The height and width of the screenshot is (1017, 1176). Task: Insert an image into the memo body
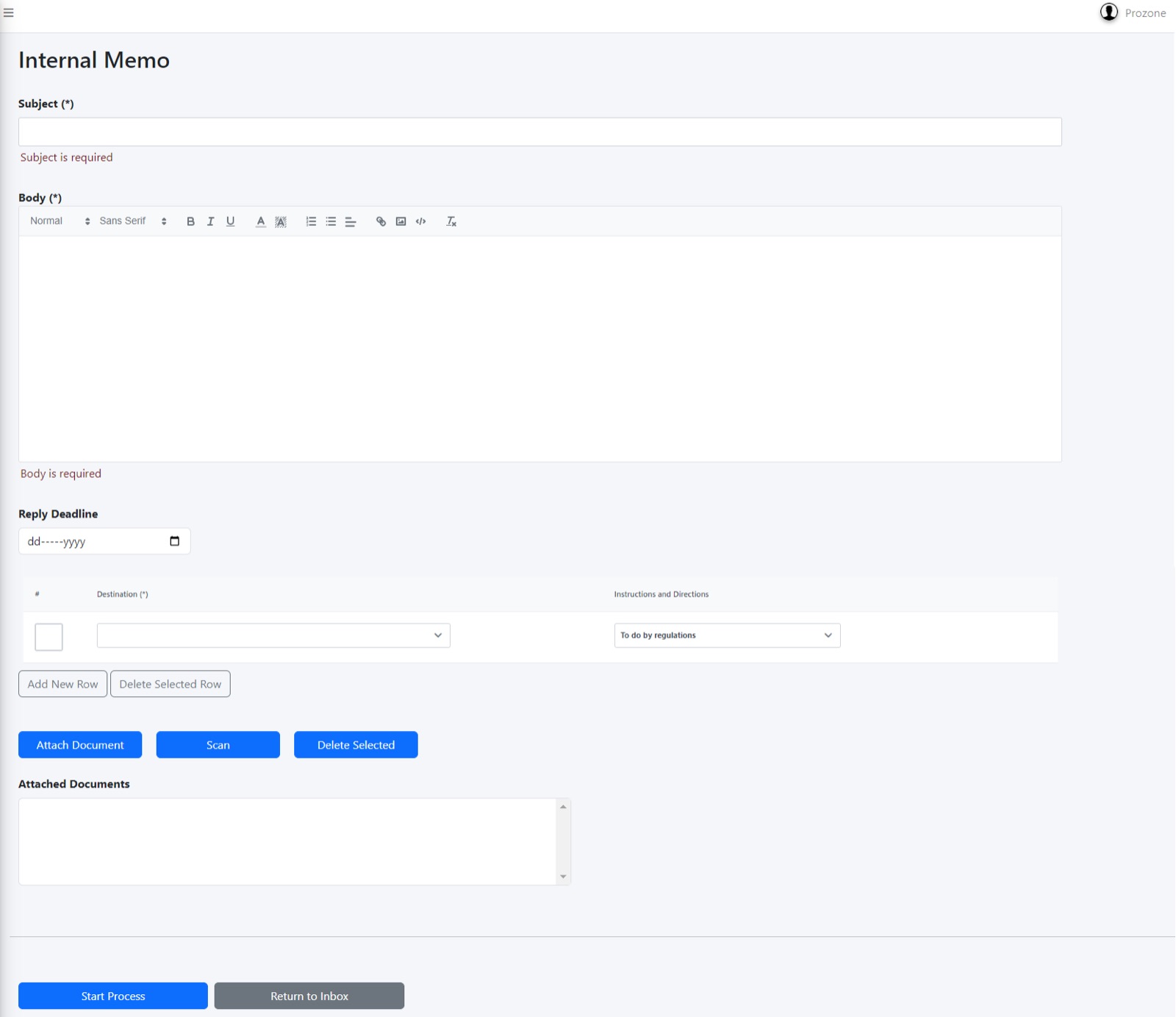click(401, 221)
